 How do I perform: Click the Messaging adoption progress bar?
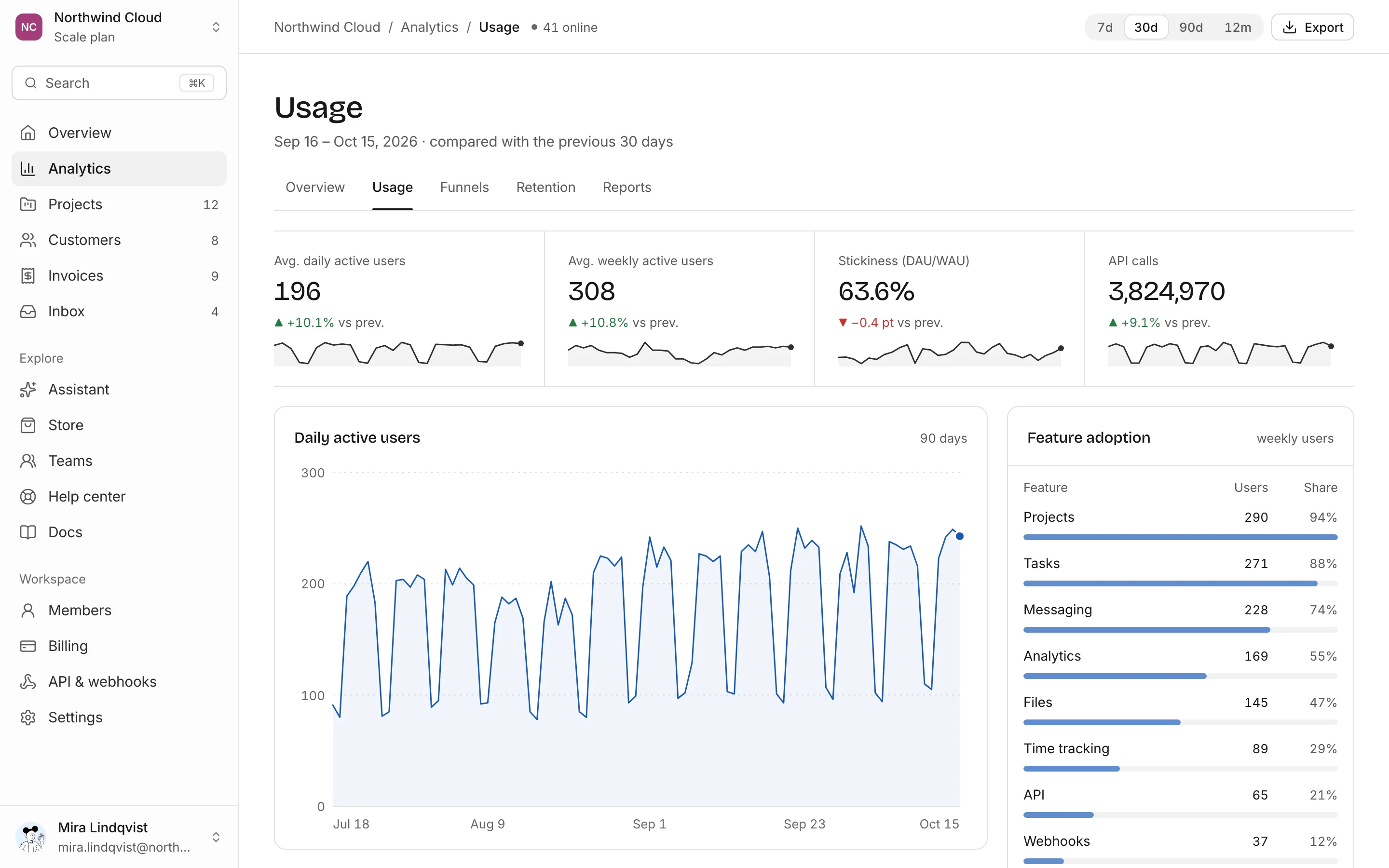click(x=1180, y=630)
